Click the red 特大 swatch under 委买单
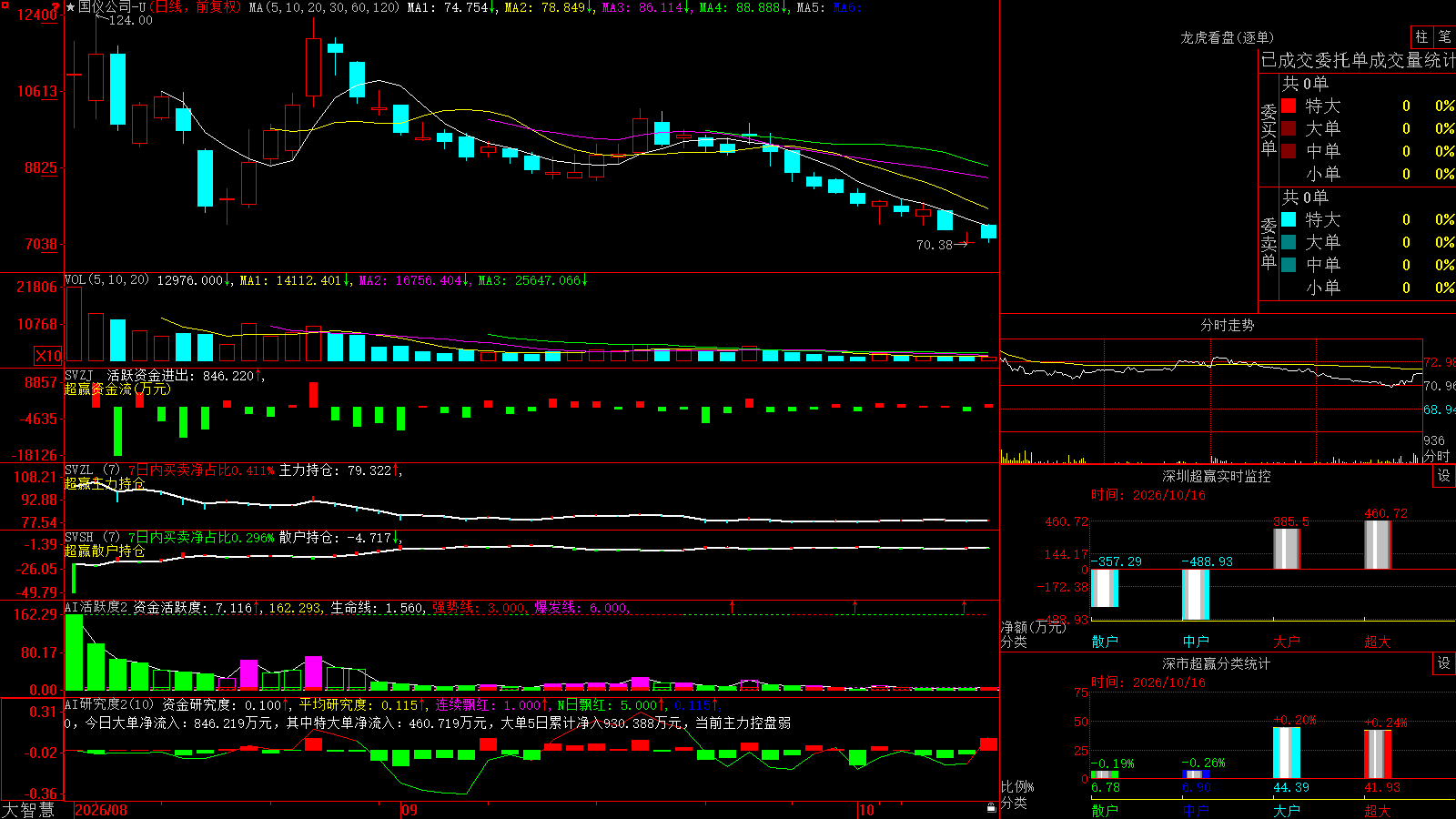Image resolution: width=1456 pixels, height=819 pixels. [x=1289, y=106]
